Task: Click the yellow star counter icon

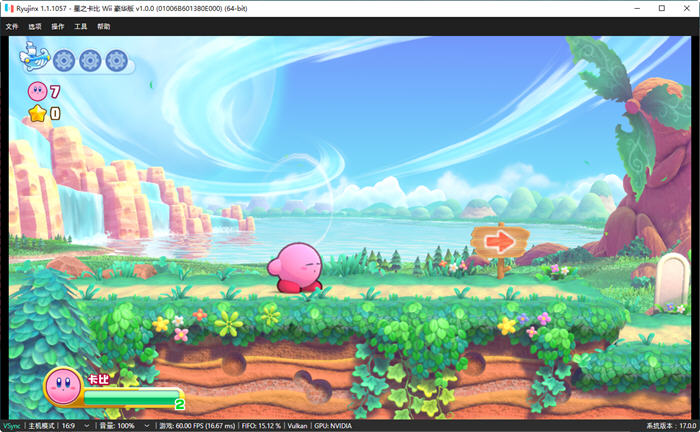Action: (38, 113)
